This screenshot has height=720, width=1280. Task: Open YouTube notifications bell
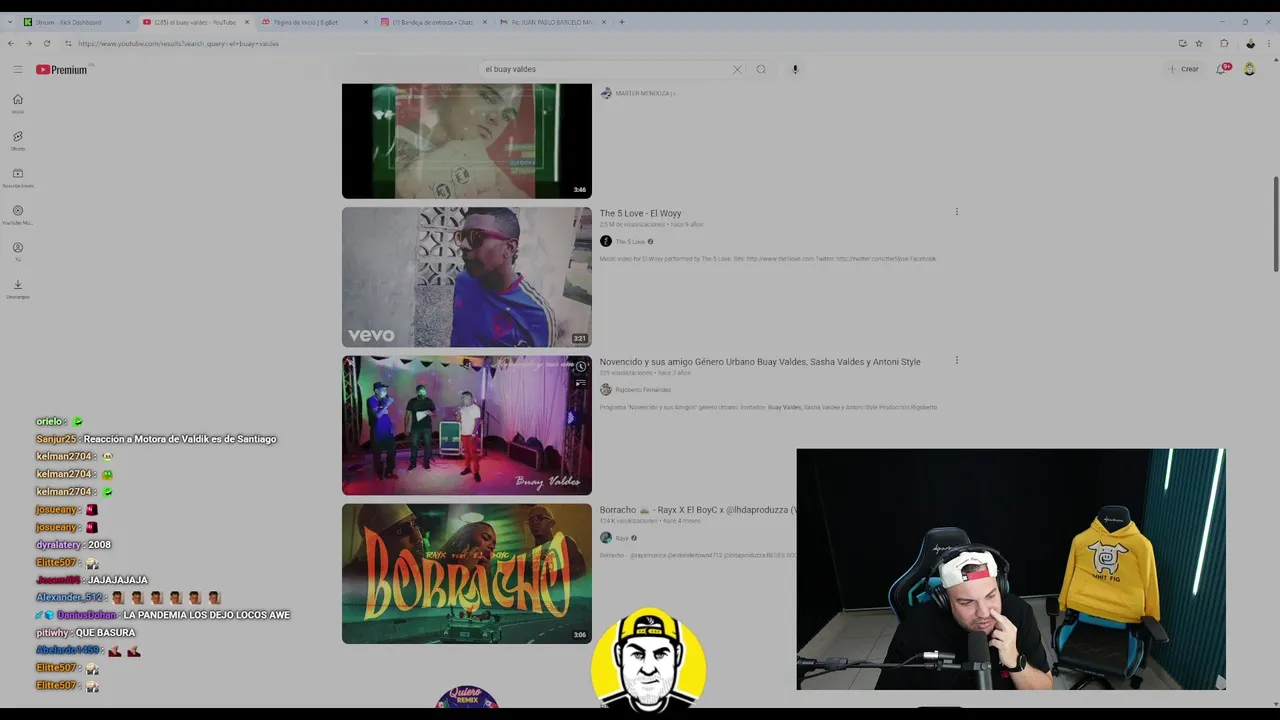(x=1221, y=69)
